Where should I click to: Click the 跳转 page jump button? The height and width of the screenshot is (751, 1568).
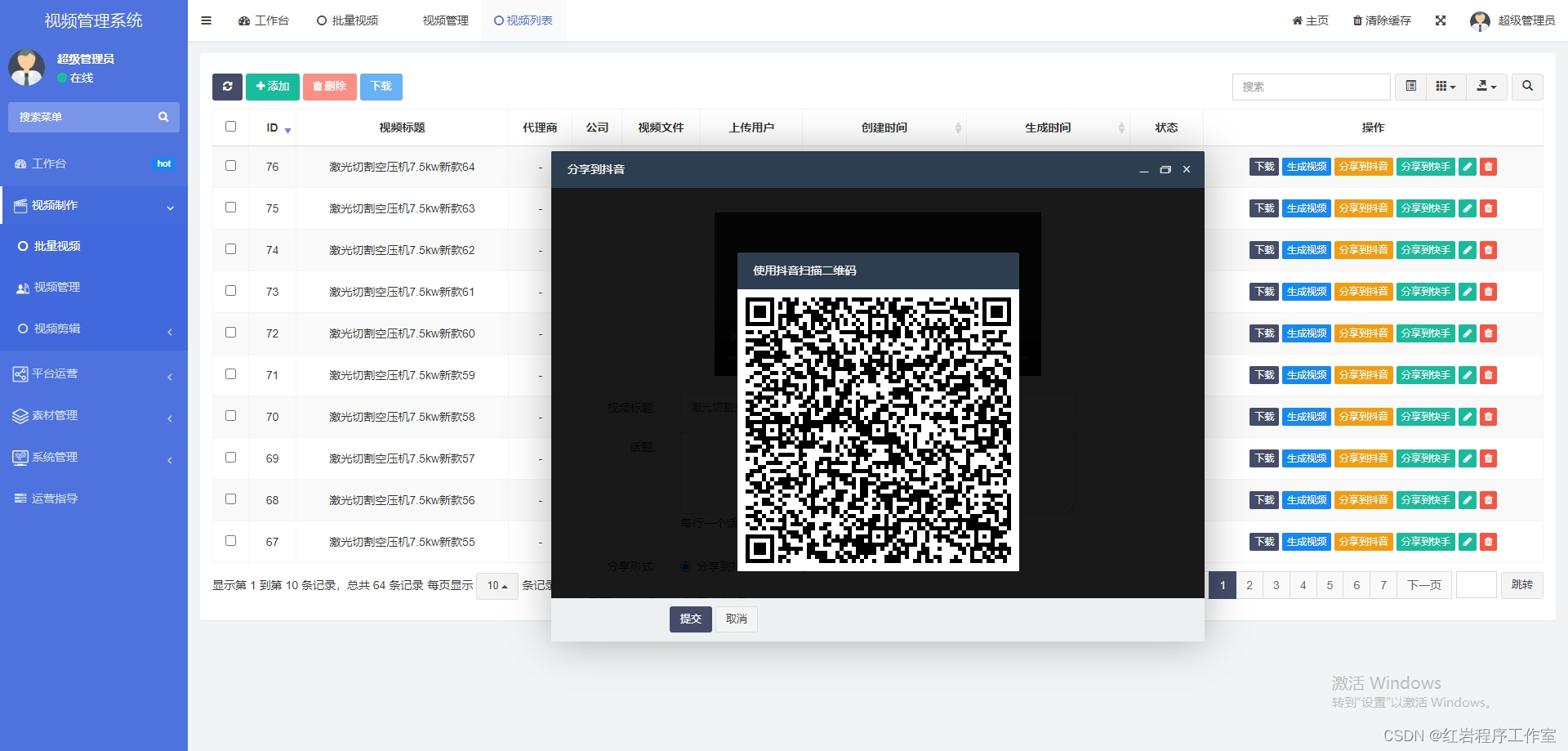pos(1522,585)
